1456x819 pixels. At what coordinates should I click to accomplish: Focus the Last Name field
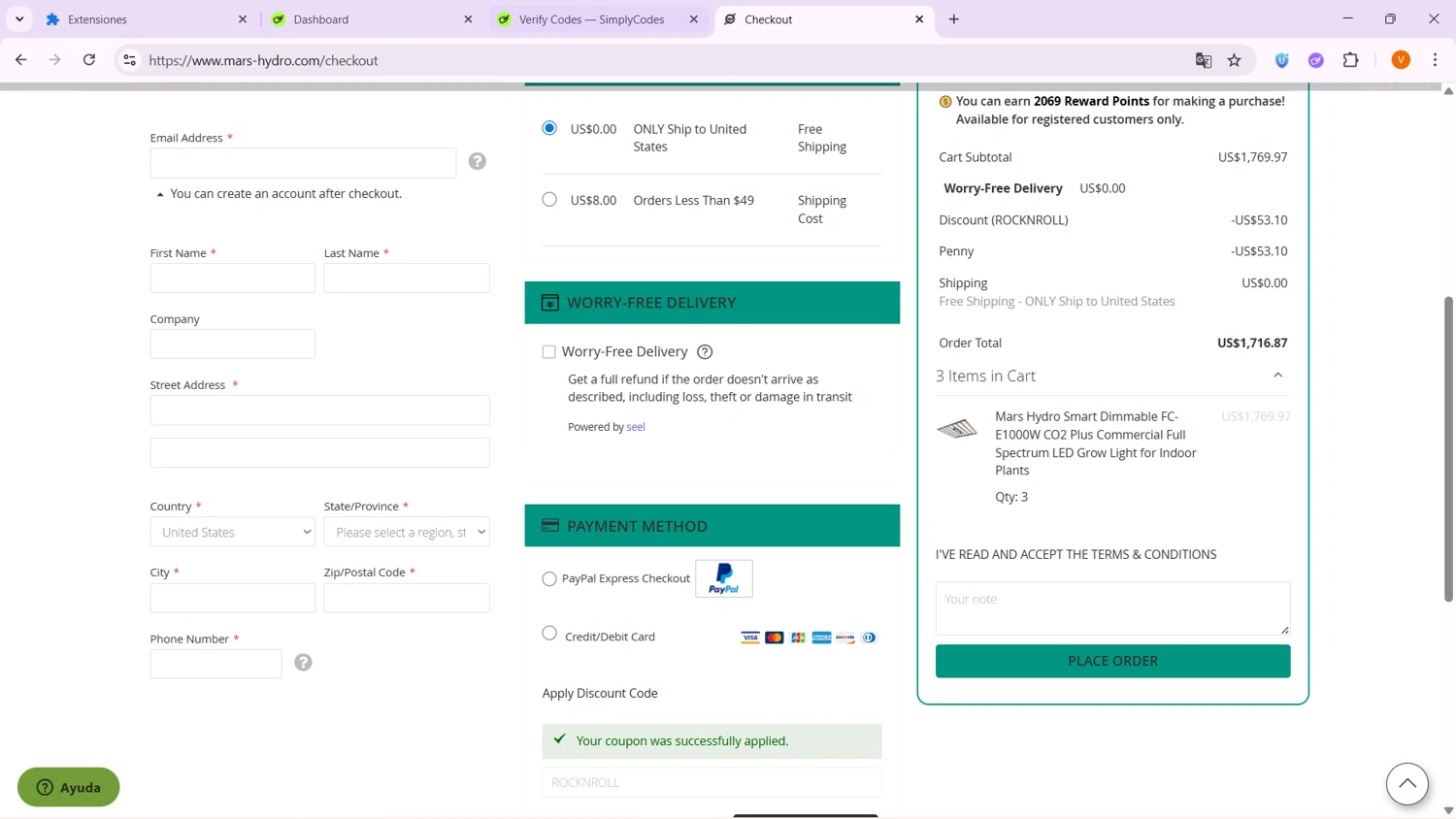(407, 278)
